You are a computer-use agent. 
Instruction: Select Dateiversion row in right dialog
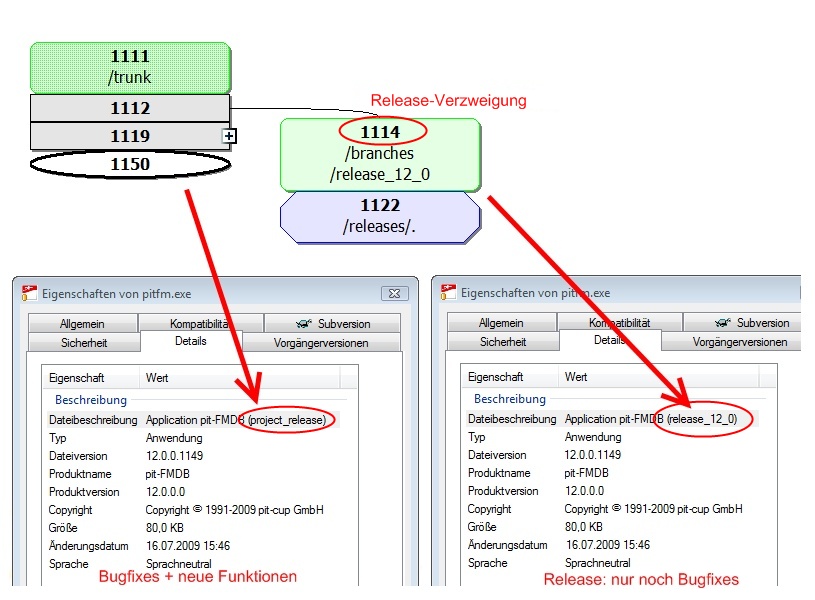(611, 455)
